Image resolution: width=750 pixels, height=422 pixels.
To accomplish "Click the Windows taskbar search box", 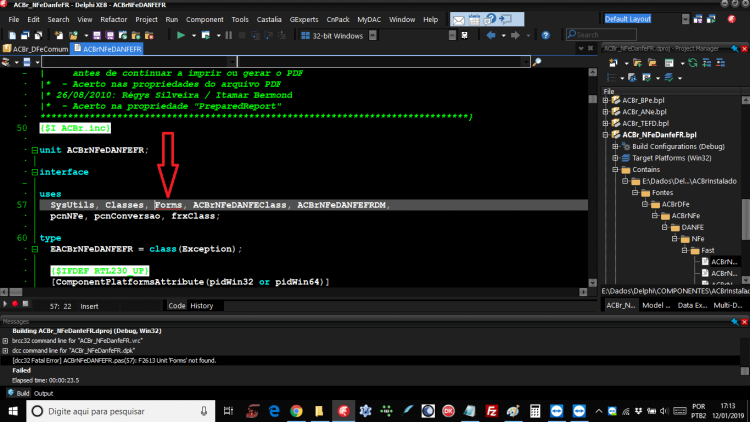I will 120,411.
